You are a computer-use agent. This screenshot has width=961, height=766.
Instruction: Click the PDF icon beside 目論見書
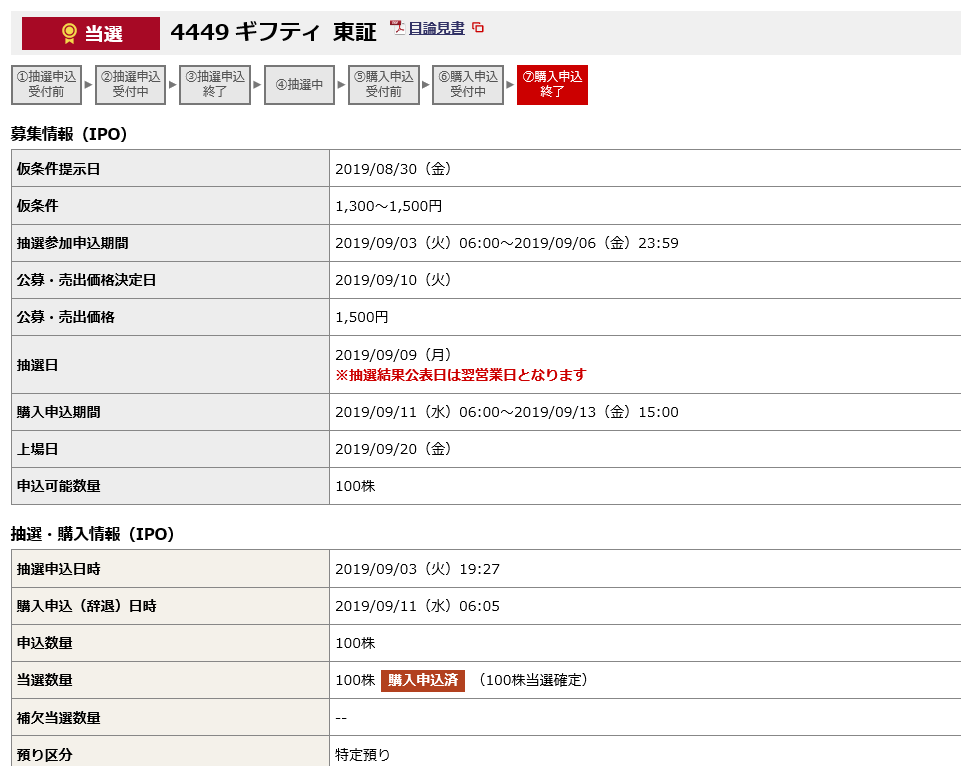pos(397,28)
